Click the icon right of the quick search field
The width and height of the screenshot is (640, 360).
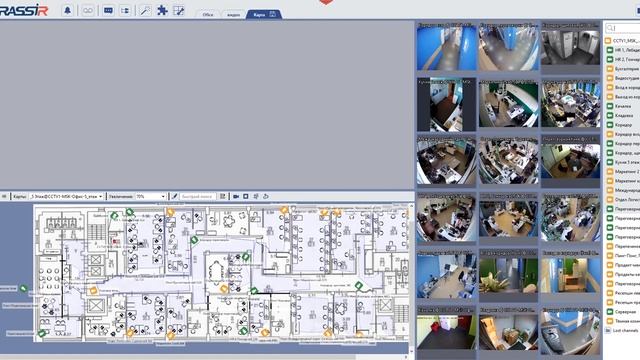pyautogui.click(x=222, y=196)
